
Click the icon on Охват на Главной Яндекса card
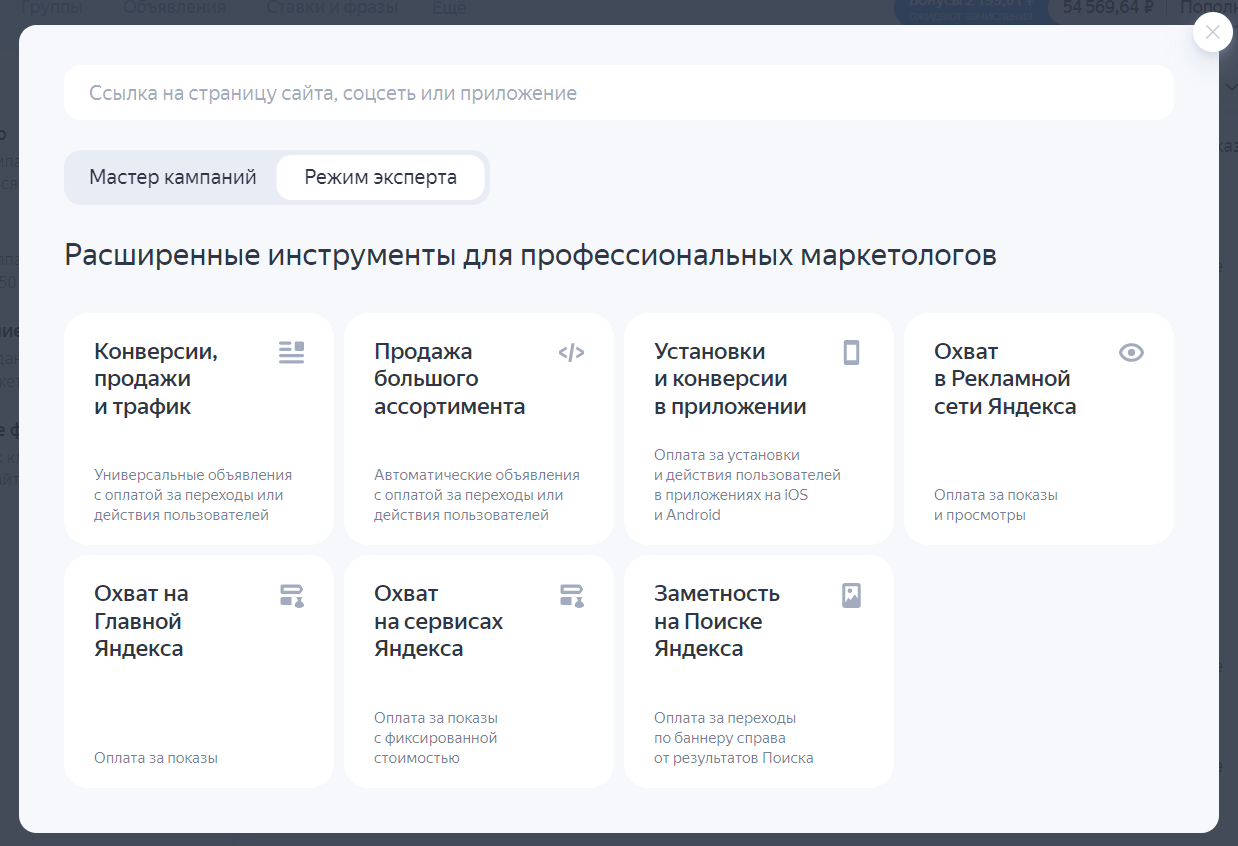pyautogui.click(x=291, y=596)
